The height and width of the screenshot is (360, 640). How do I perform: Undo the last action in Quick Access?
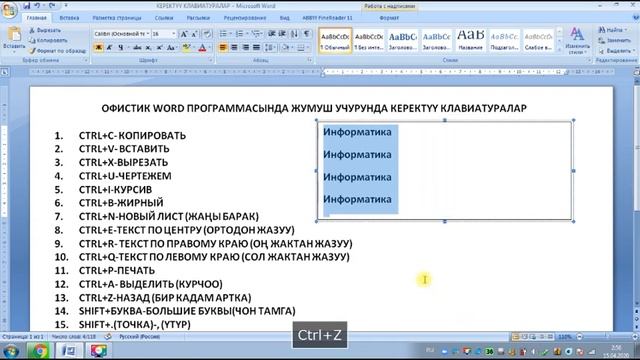38,6
